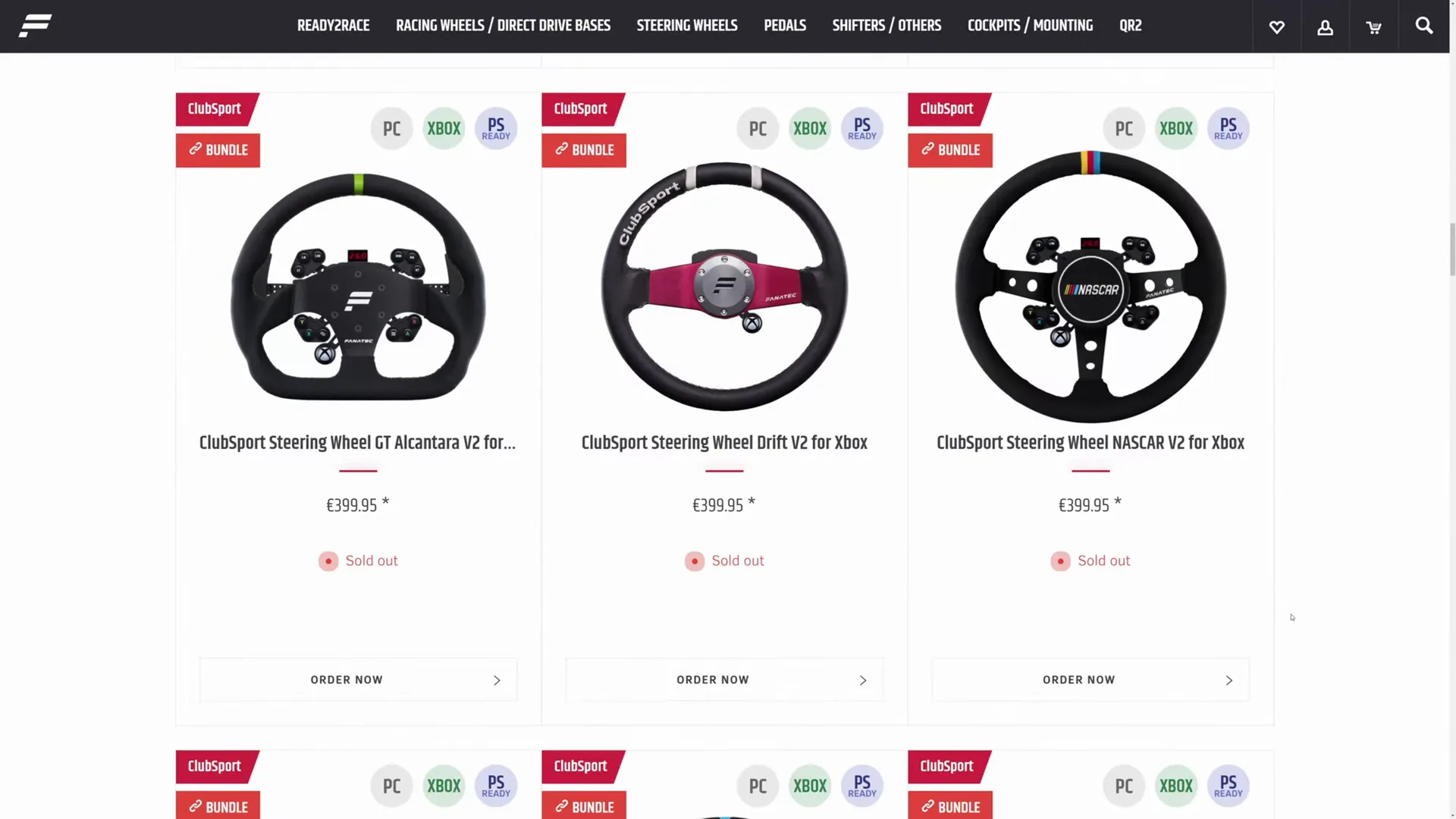Open the wishlist heart icon
This screenshot has height=819, width=1456.
(1277, 27)
